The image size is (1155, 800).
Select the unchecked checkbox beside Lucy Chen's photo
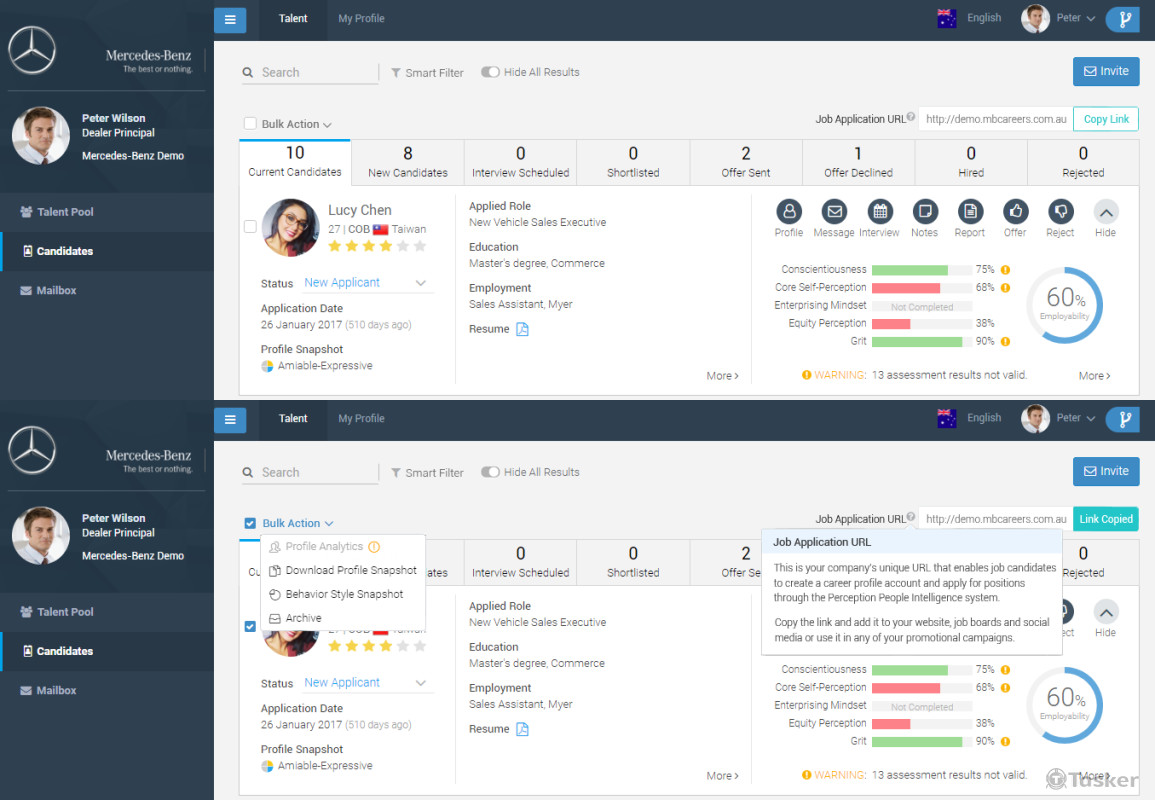tap(250, 227)
